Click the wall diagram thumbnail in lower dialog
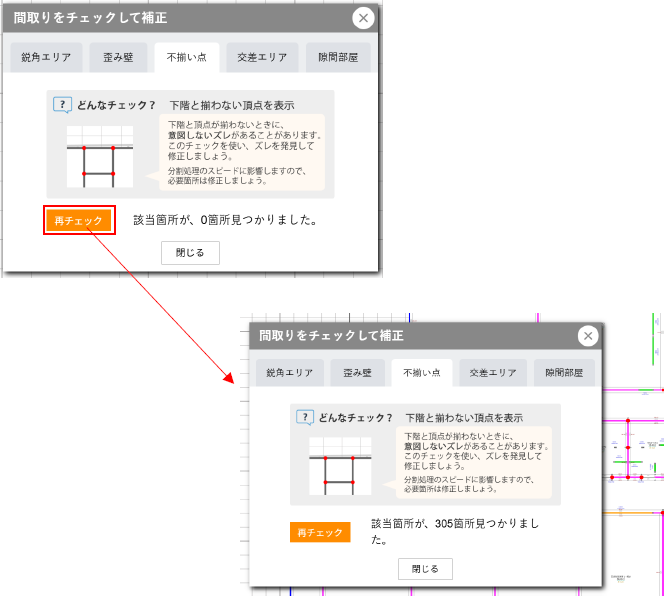This screenshot has width=670, height=602. coord(340,466)
